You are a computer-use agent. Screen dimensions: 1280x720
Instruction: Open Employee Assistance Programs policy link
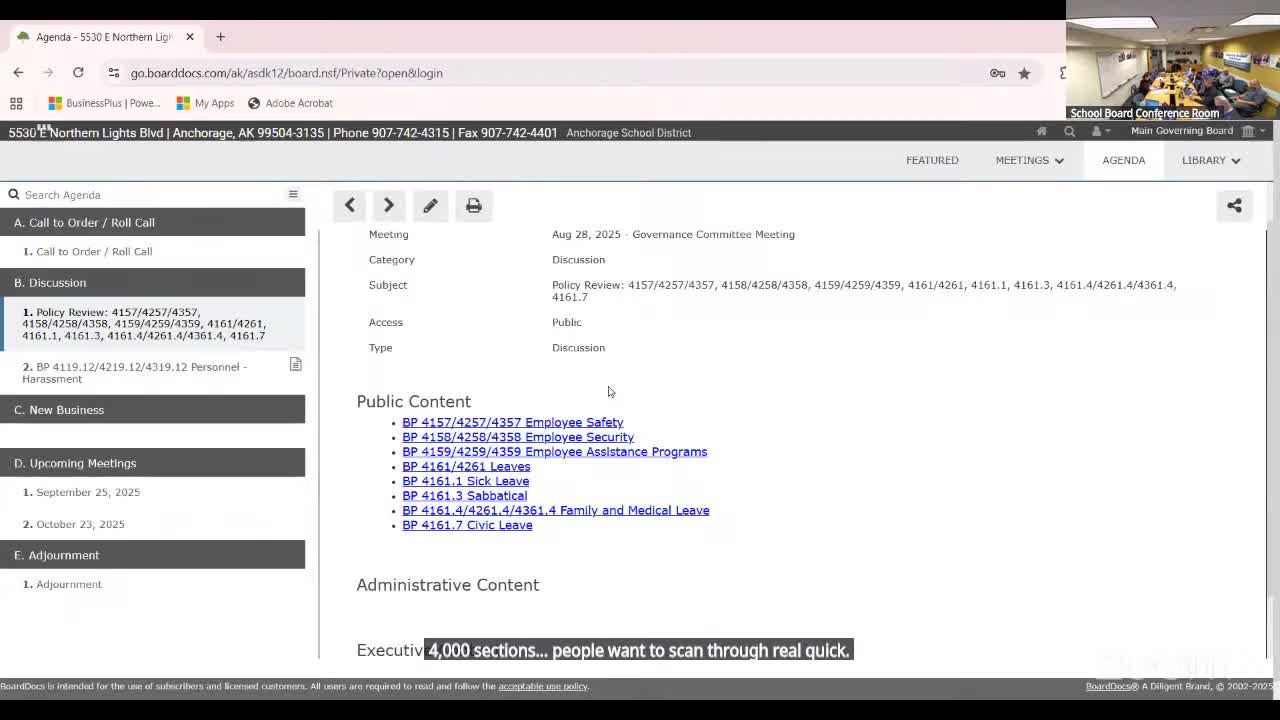(554, 452)
